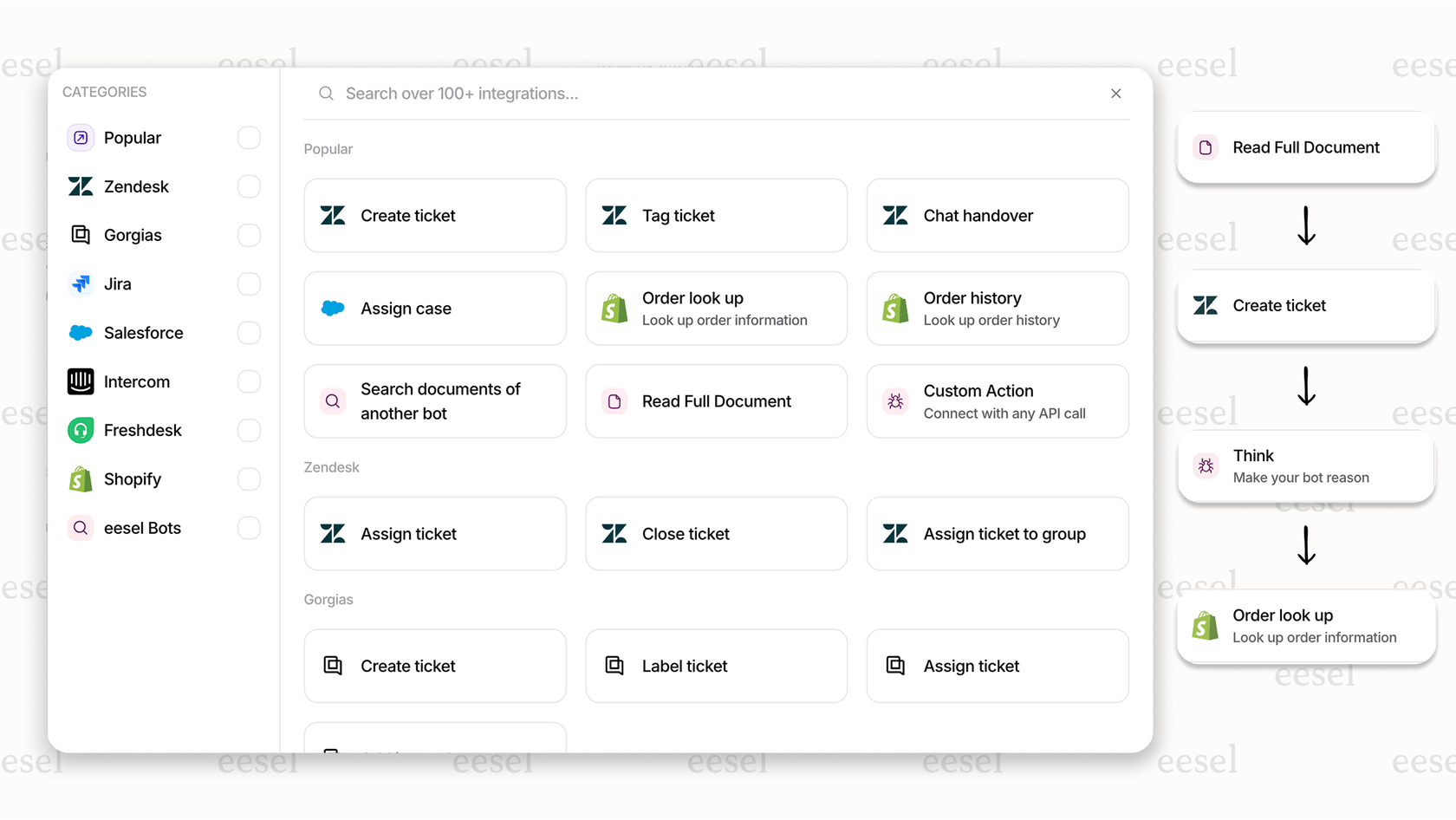Select Custom Action to connect any API call
Viewport: 1456px width, 820px height.
(997, 401)
